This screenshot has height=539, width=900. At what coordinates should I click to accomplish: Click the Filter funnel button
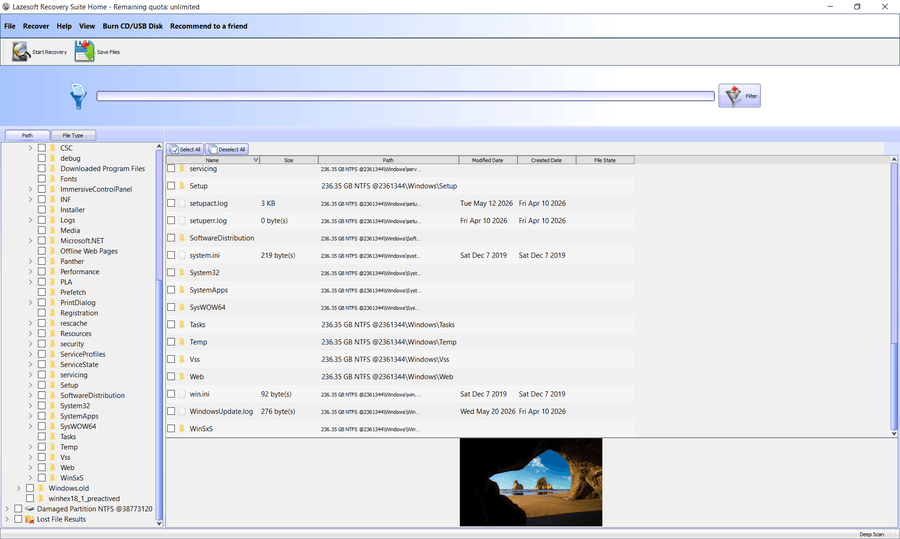pos(739,96)
